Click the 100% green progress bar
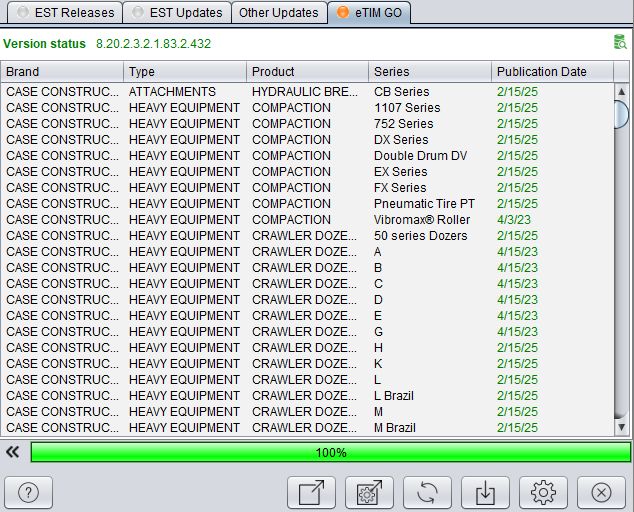 [x=331, y=452]
